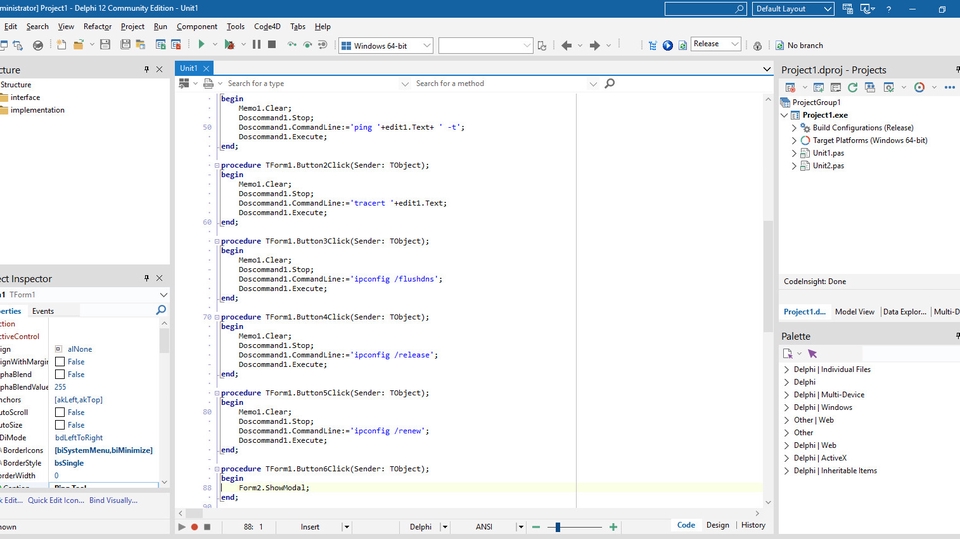Click the Bind Visually... link
The height and width of the screenshot is (539, 960).
113,500
